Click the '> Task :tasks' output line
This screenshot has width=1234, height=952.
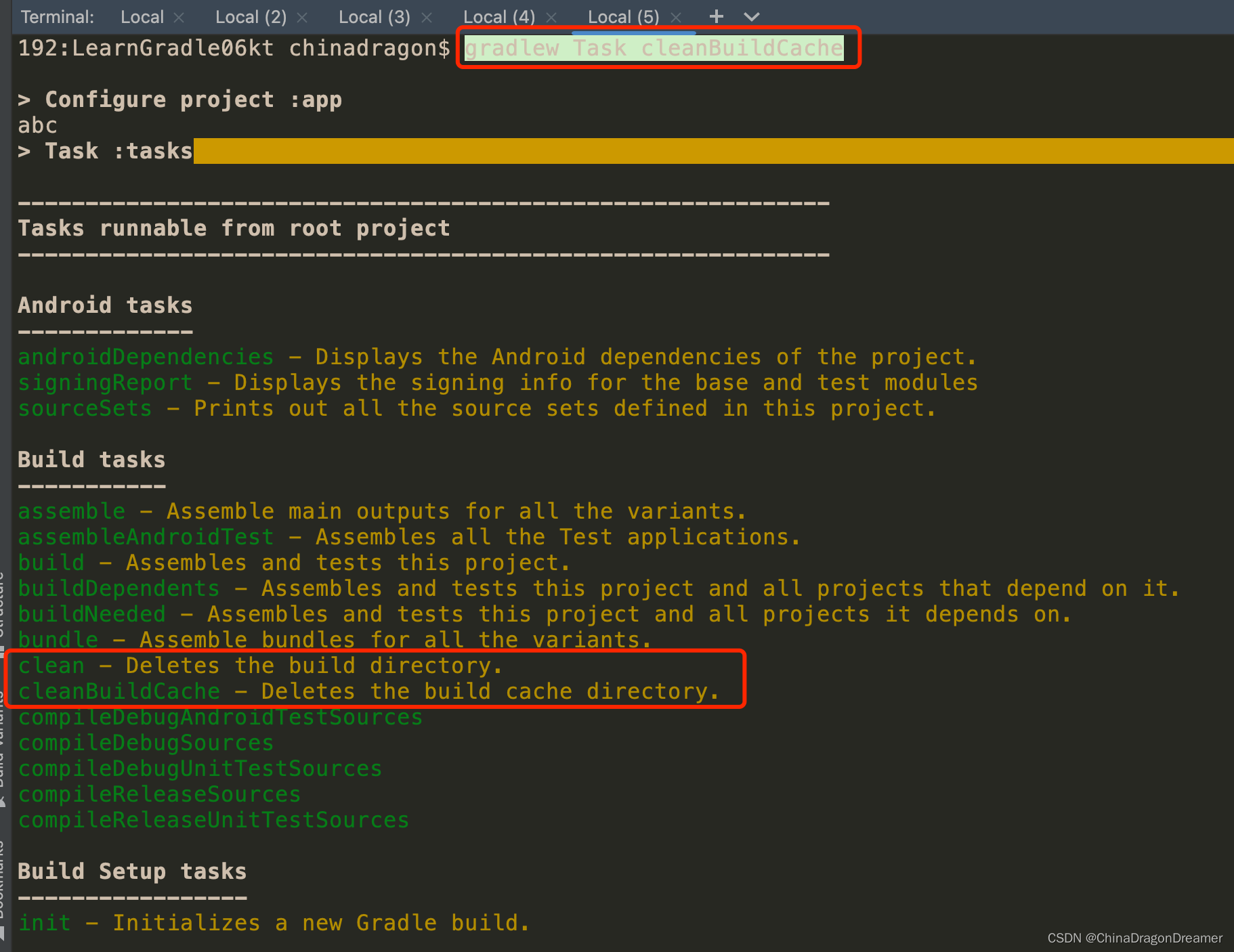point(105,151)
